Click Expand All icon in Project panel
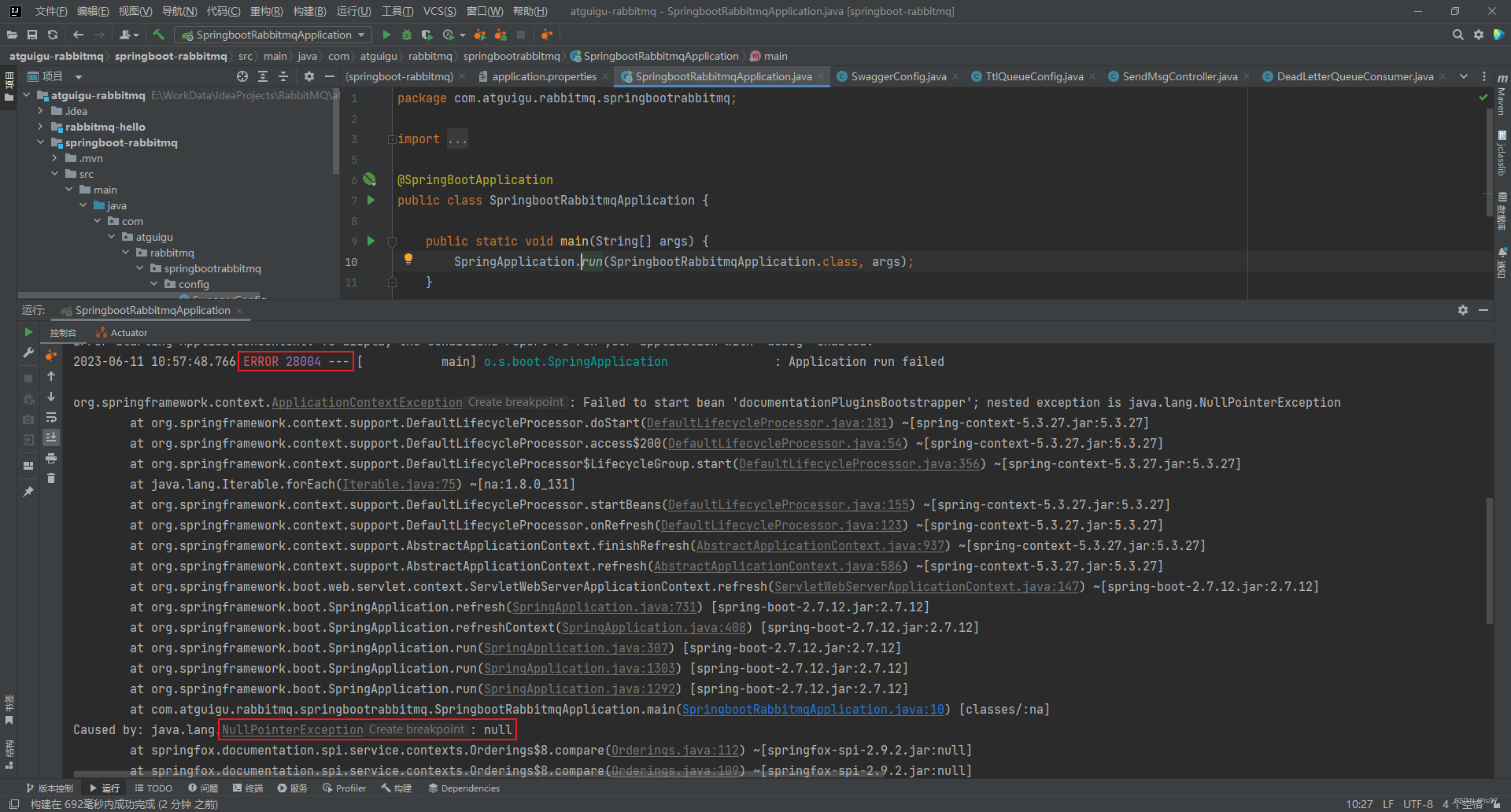The height and width of the screenshot is (812, 1511). pos(263,76)
